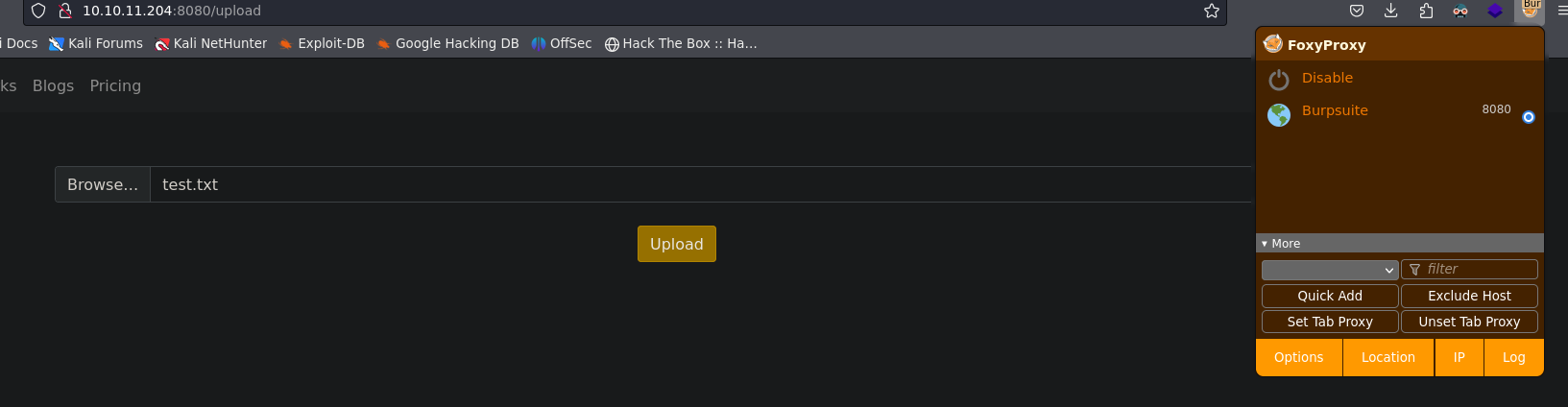
Task: Click the shield tracking protection icon
Action: 38,11
